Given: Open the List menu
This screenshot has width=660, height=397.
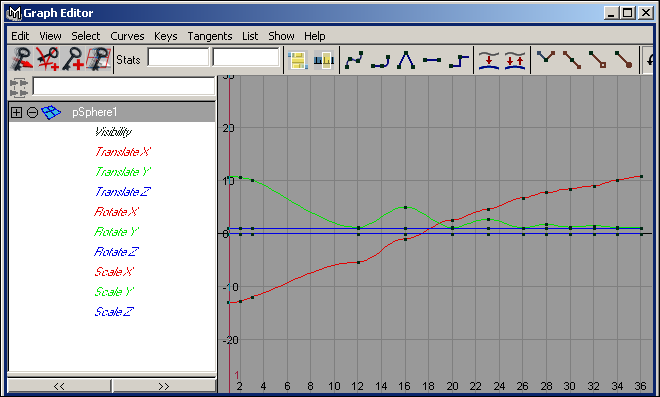Looking at the screenshot, I should 250,36.
